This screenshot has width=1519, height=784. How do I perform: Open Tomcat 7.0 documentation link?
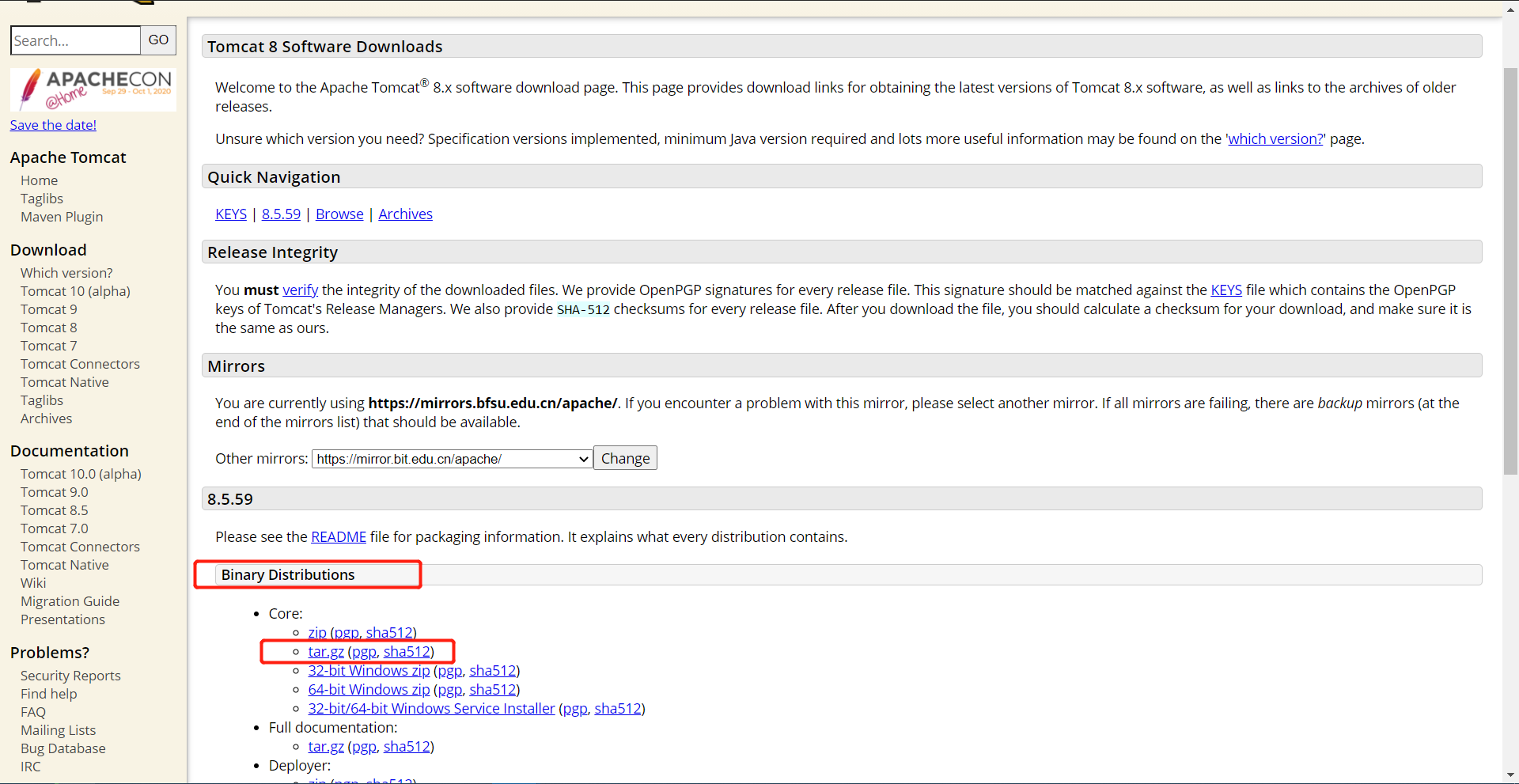[x=55, y=528]
